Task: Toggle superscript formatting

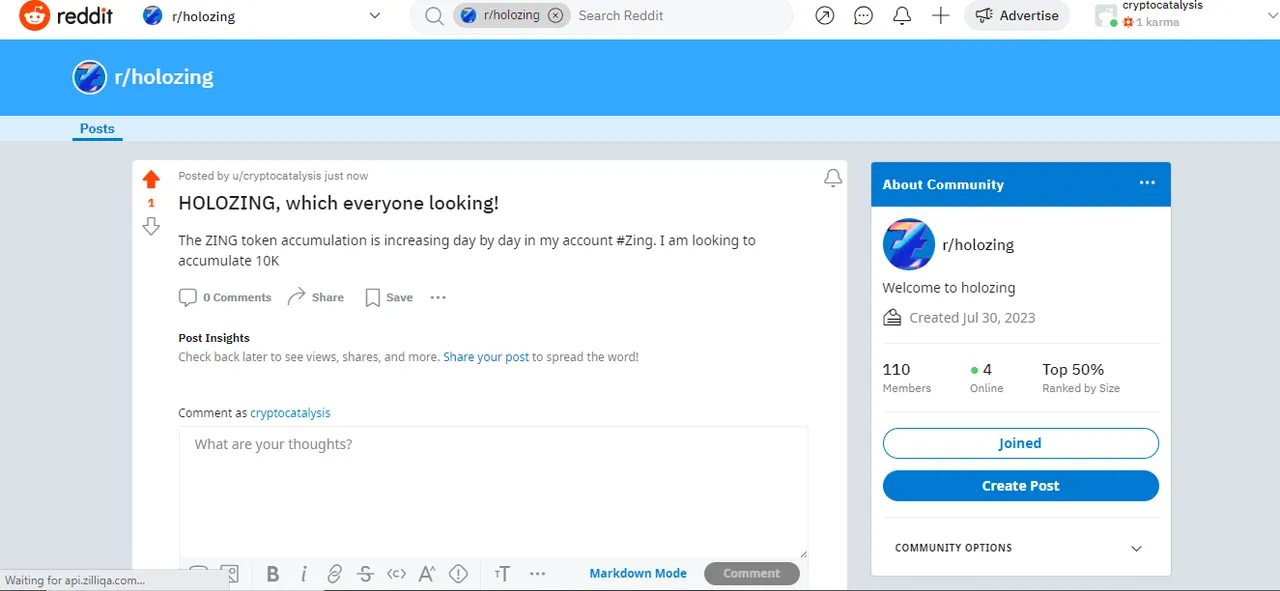Action: click(427, 574)
